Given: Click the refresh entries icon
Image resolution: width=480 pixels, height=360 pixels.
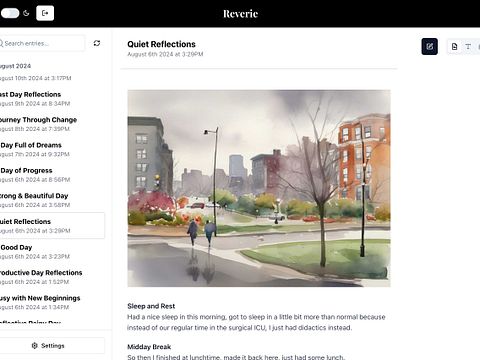Looking at the screenshot, I should [x=97, y=43].
